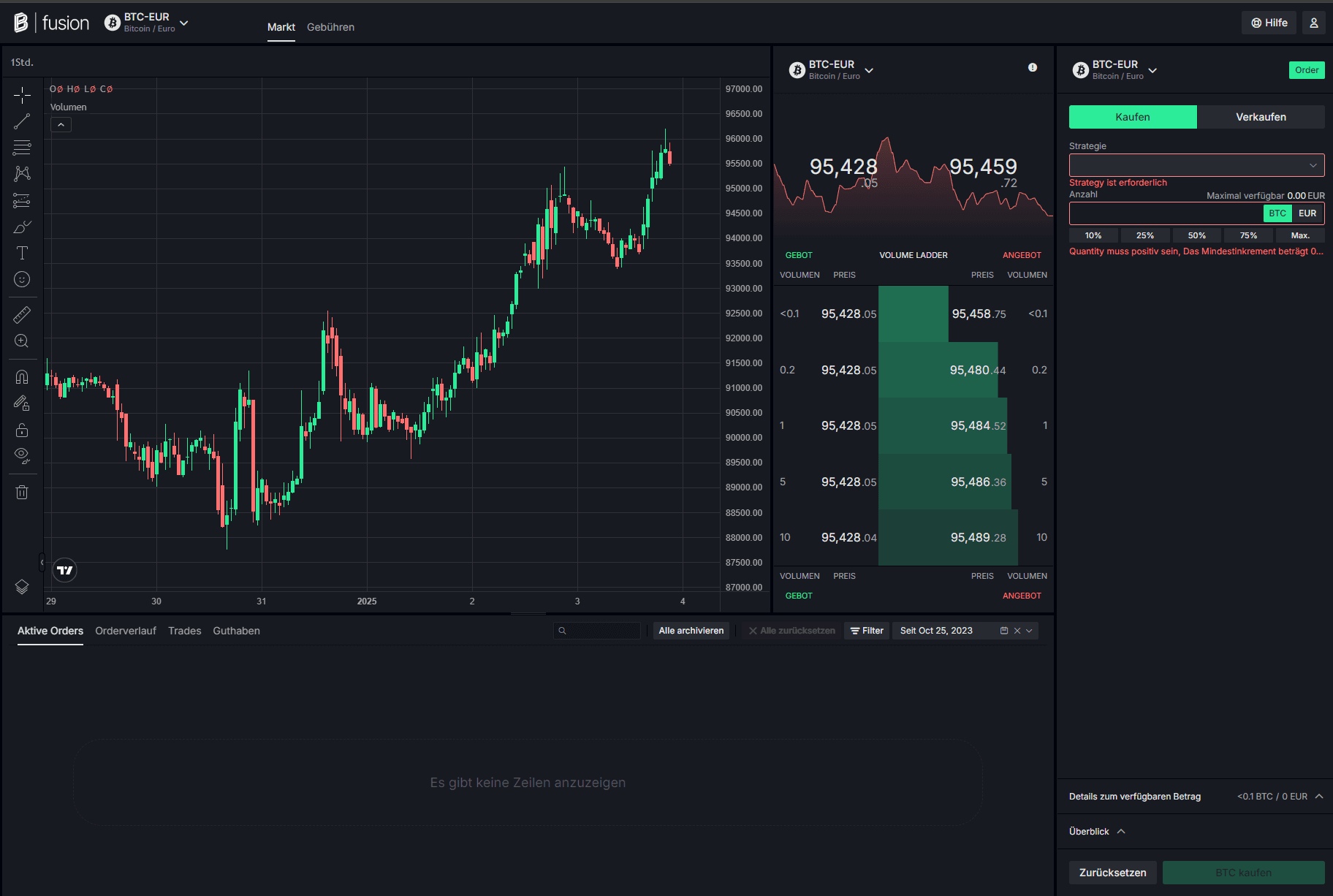The height and width of the screenshot is (896, 1333).
Task: Switch to the Orderverlauf tab
Action: [126, 631]
